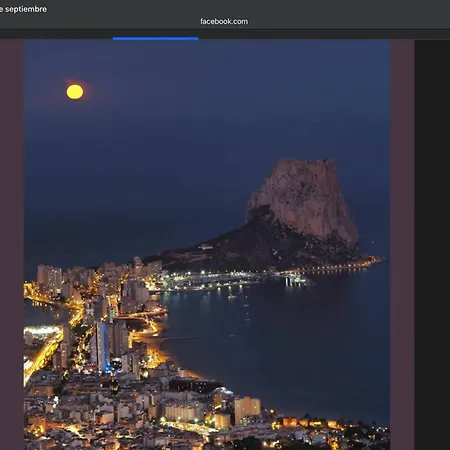
Task: Click the 'septiembre' title text
Action: 26,9
